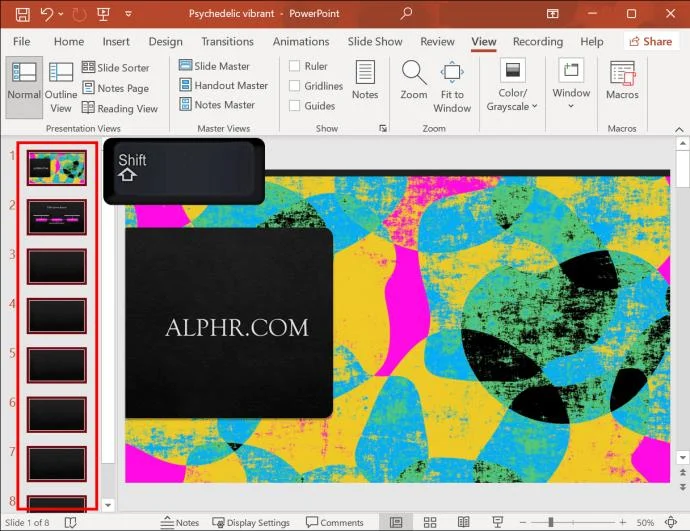Image resolution: width=690 pixels, height=531 pixels.
Task: Open the Zoom dialog from ribbon
Action: pos(414,80)
